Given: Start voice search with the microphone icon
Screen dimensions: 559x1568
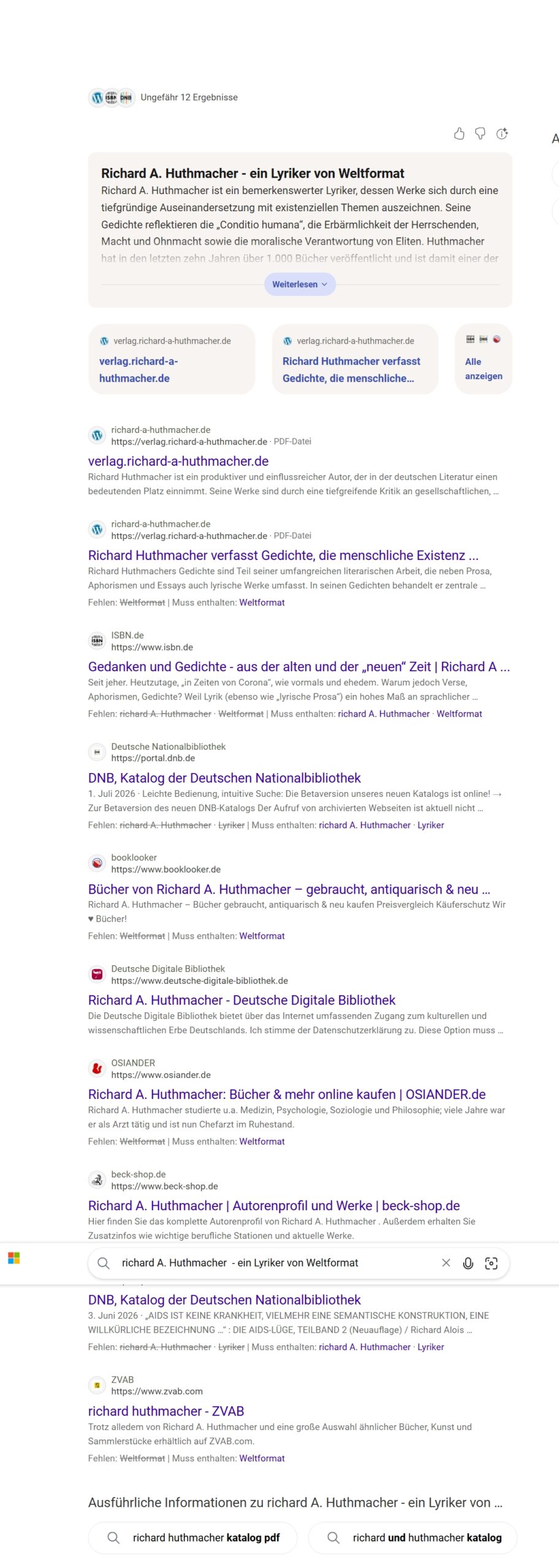Looking at the screenshot, I should click(x=468, y=1263).
